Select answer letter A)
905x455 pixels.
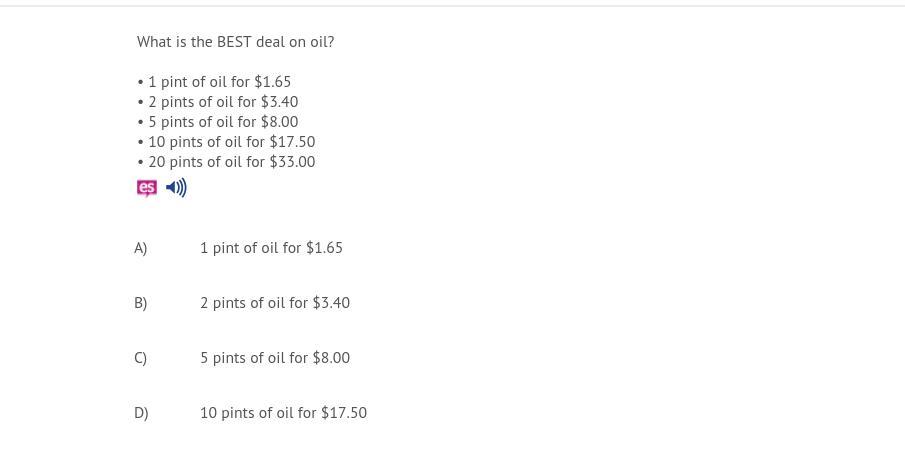pyautogui.click(x=141, y=248)
